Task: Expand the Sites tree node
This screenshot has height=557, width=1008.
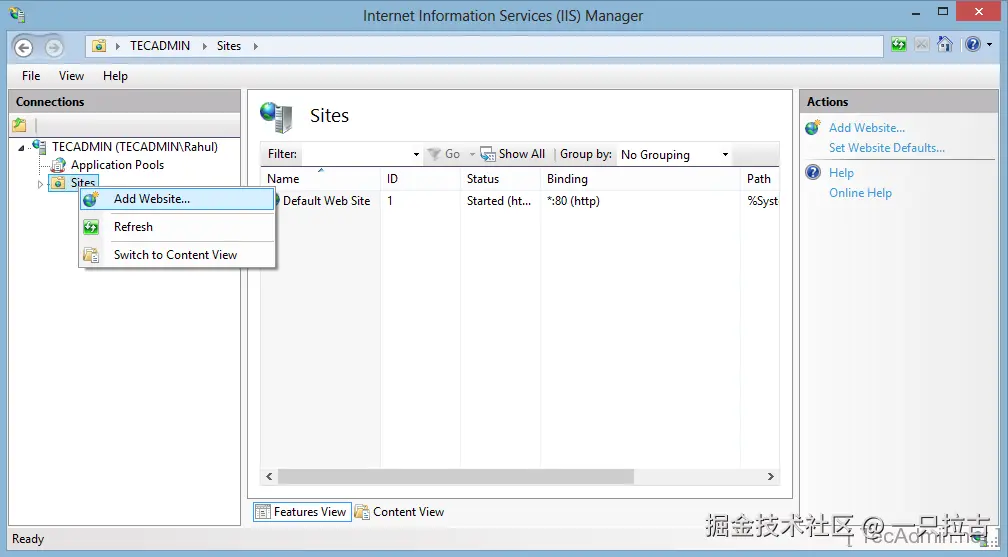Action: point(40,184)
